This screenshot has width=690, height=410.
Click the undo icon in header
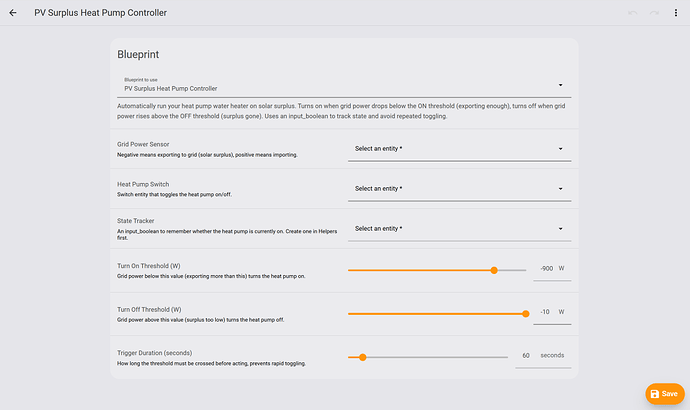(x=632, y=13)
